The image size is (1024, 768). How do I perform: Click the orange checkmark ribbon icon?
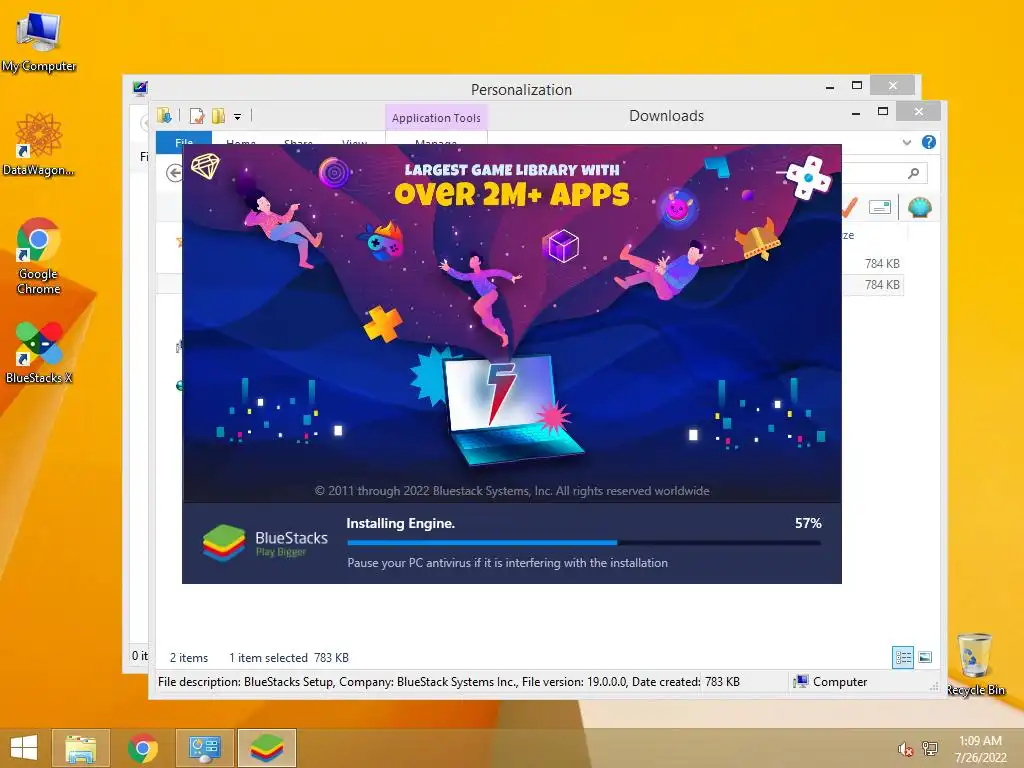point(850,208)
